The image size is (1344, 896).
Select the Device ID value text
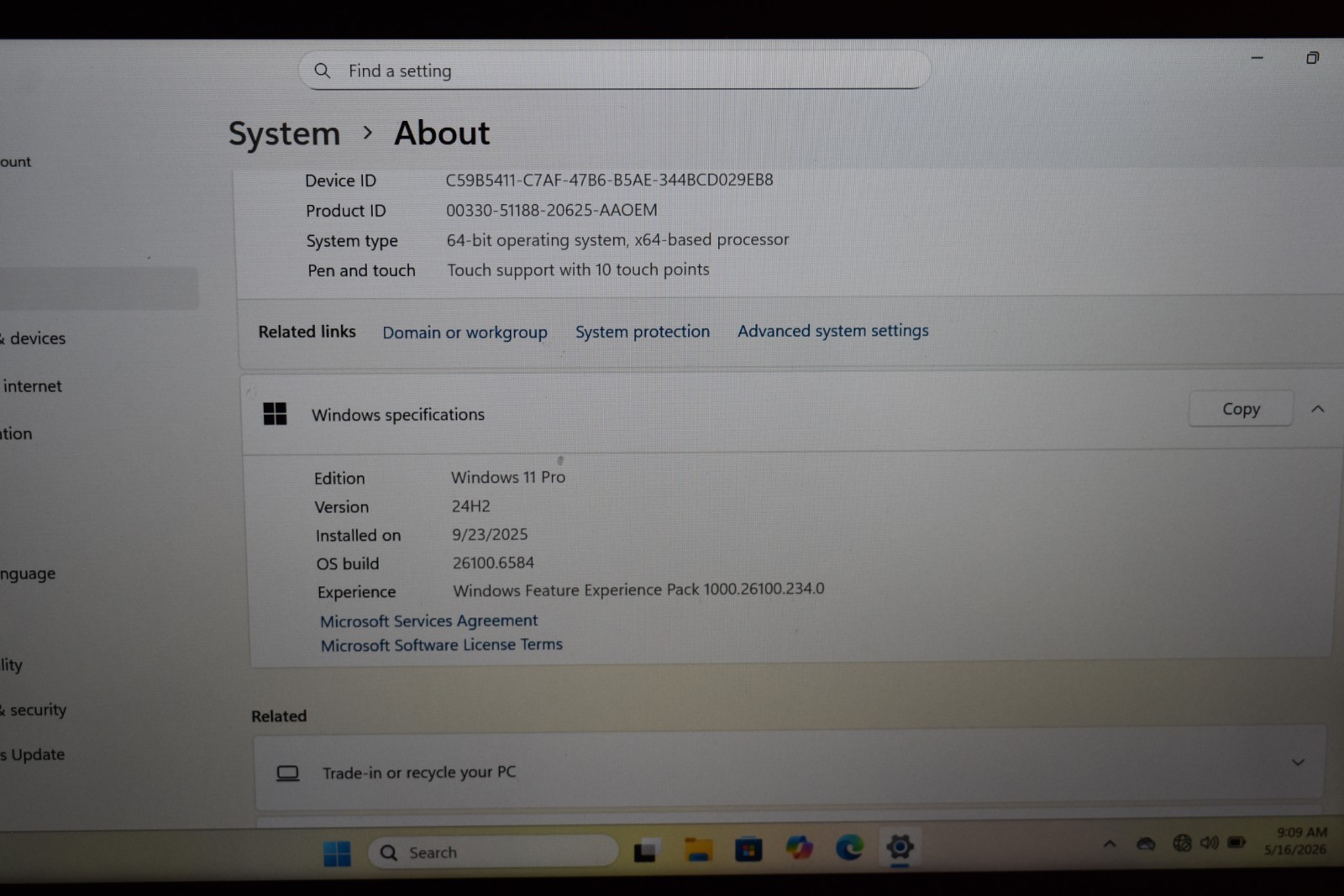pos(609,180)
